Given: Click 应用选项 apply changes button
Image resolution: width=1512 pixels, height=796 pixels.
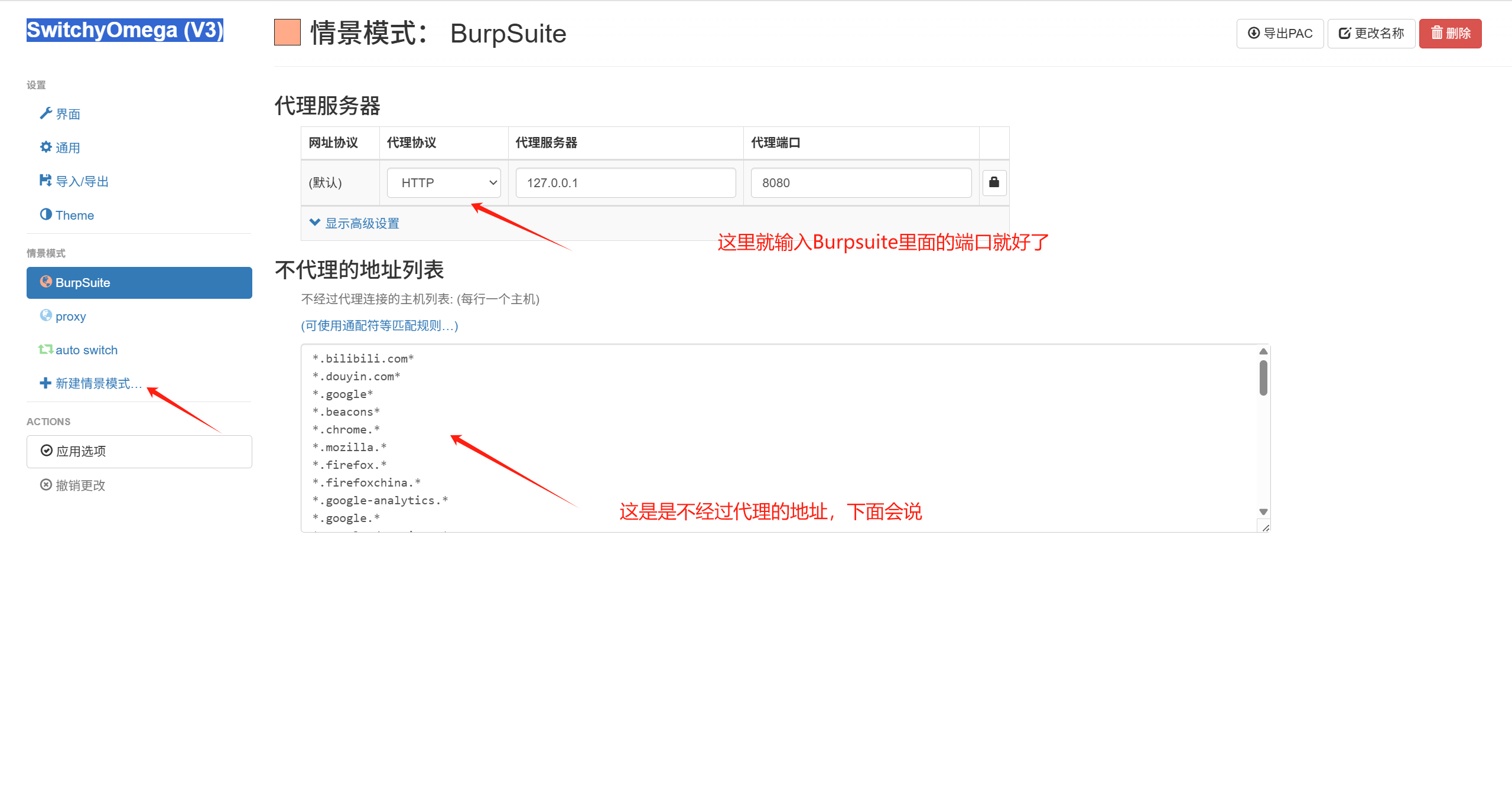Looking at the screenshot, I should 139,451.
